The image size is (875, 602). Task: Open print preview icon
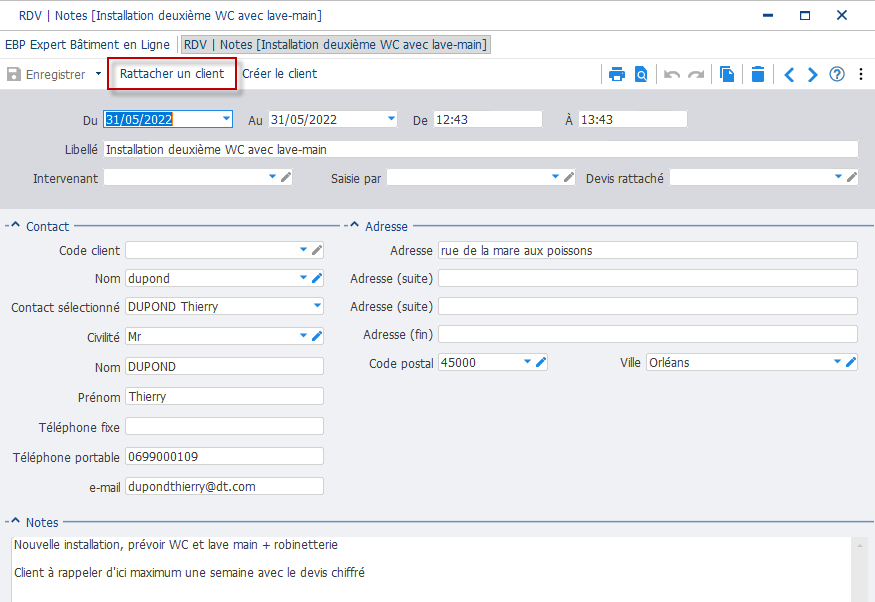click(641, 74)
